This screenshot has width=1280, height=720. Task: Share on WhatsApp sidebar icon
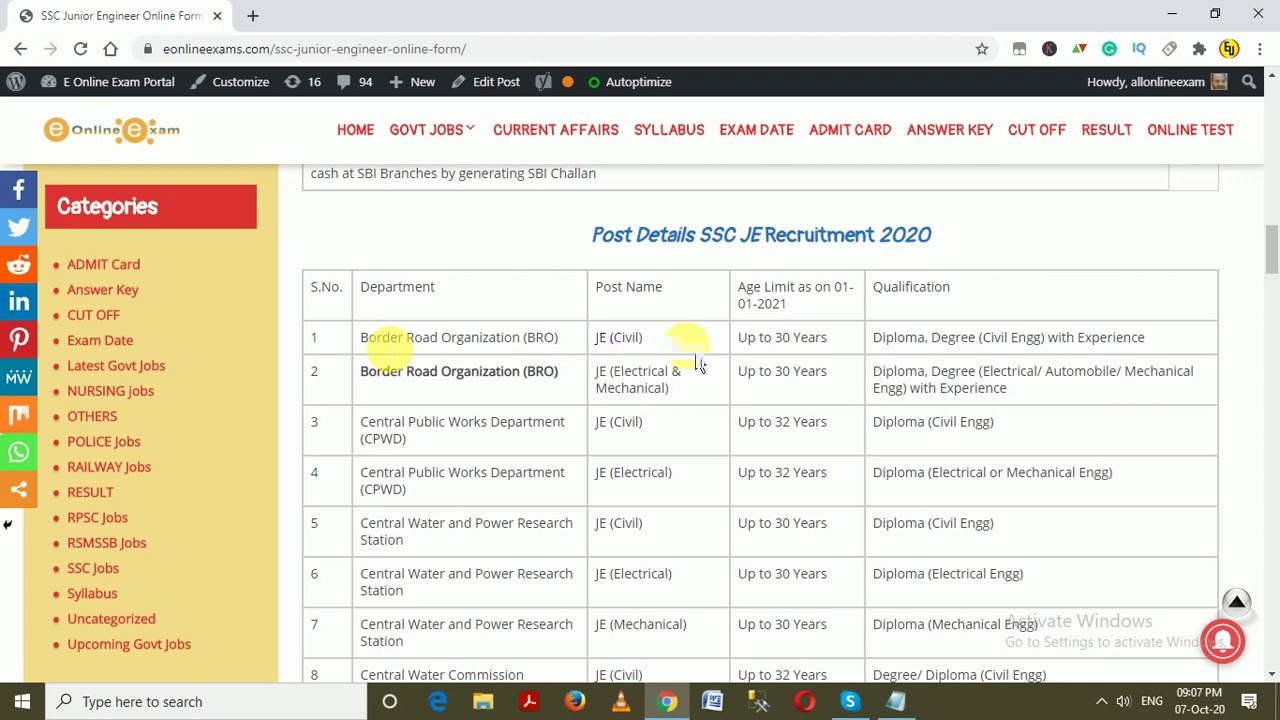pos(18,452)
